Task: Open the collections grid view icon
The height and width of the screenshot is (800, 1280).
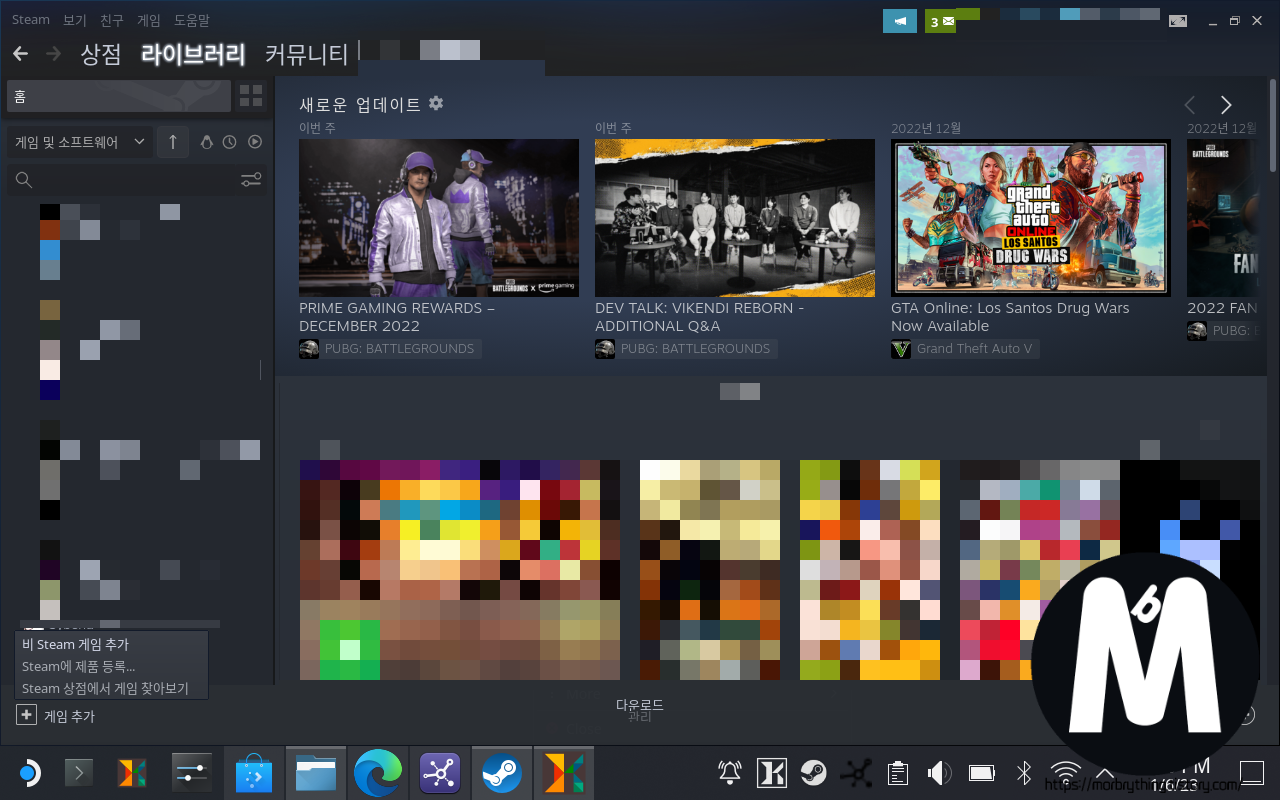Action: pos(251,96)
